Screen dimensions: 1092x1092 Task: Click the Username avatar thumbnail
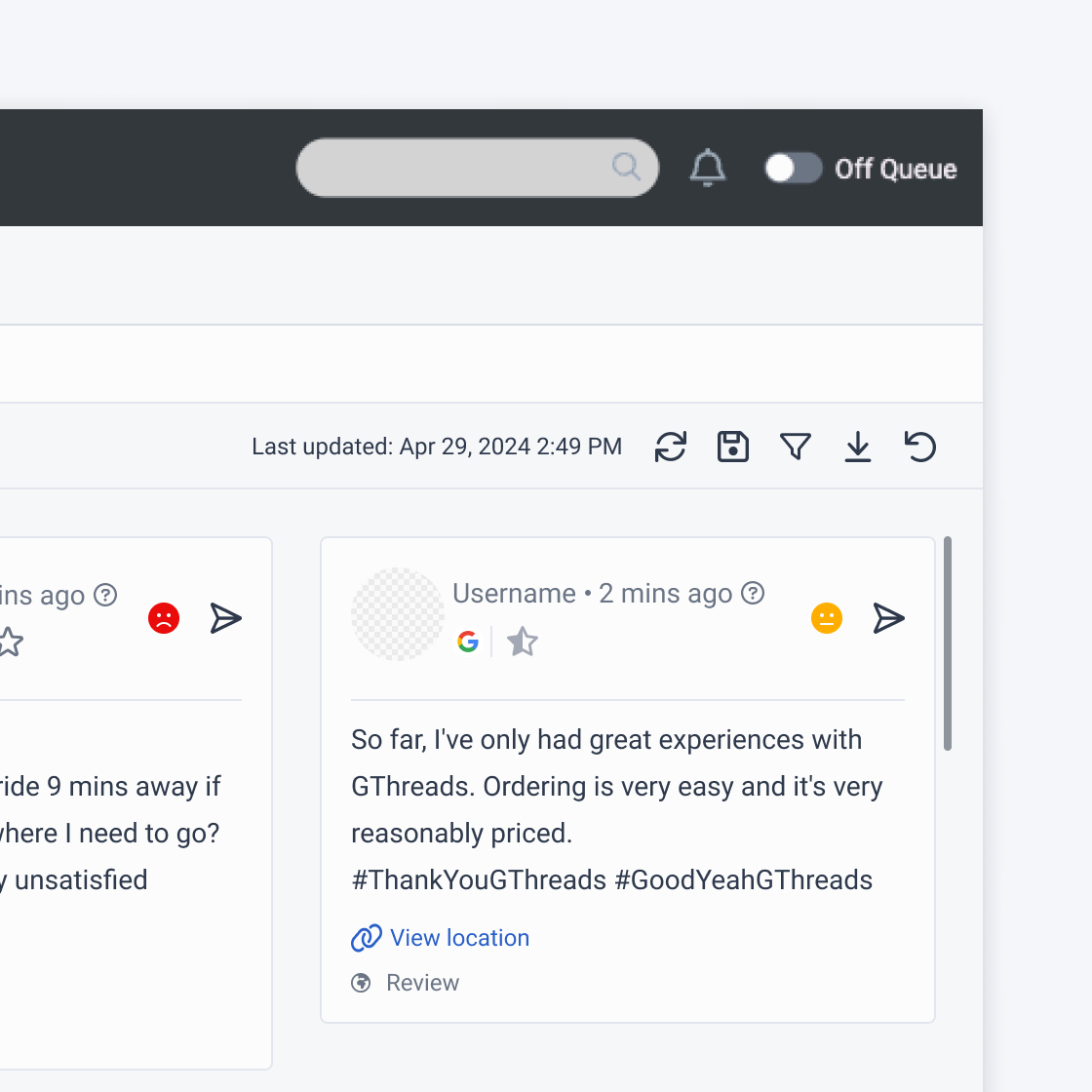tap(398, 614)
